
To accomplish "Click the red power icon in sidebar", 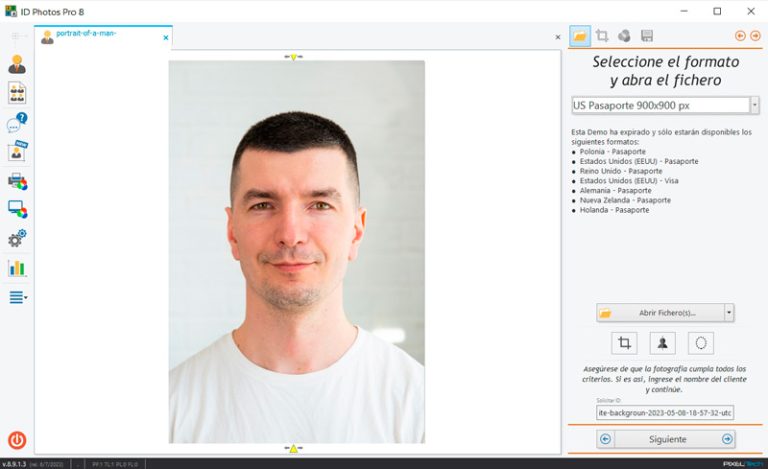I will 17,440.
